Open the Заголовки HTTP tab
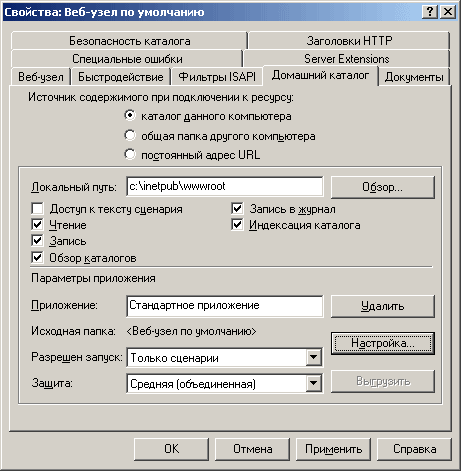This screenshot has width=461, height=471. click(x=349, y=41)
